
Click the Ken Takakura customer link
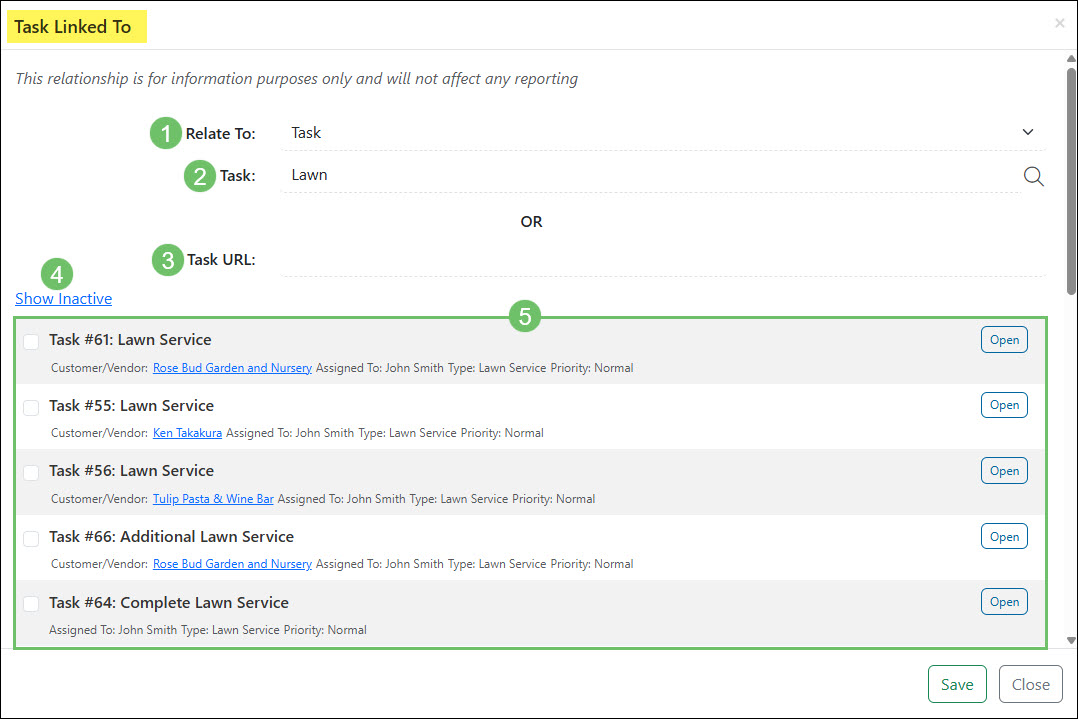tap(187, 432)
